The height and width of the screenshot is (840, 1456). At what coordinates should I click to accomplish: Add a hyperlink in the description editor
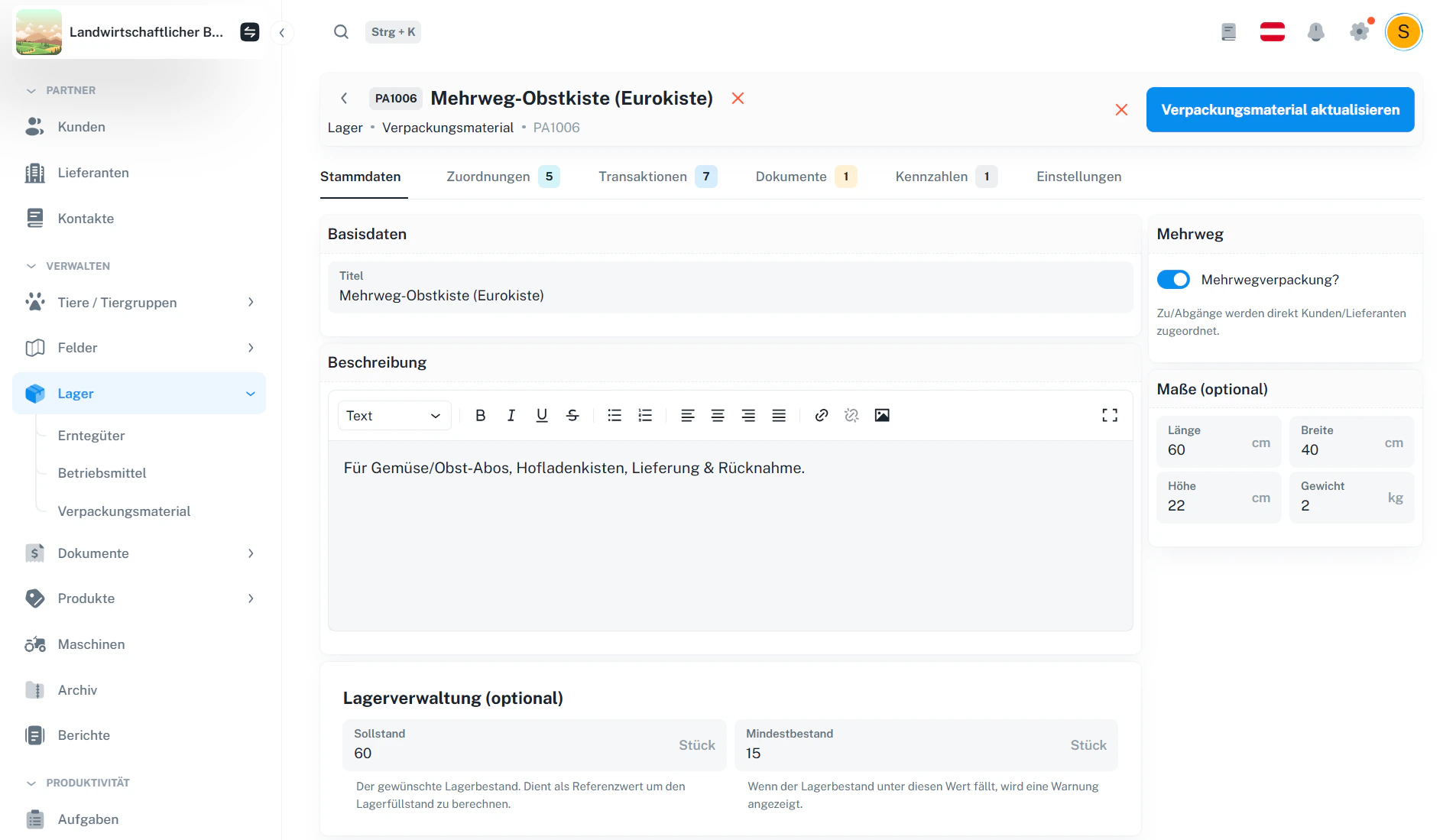pos(821,415)
